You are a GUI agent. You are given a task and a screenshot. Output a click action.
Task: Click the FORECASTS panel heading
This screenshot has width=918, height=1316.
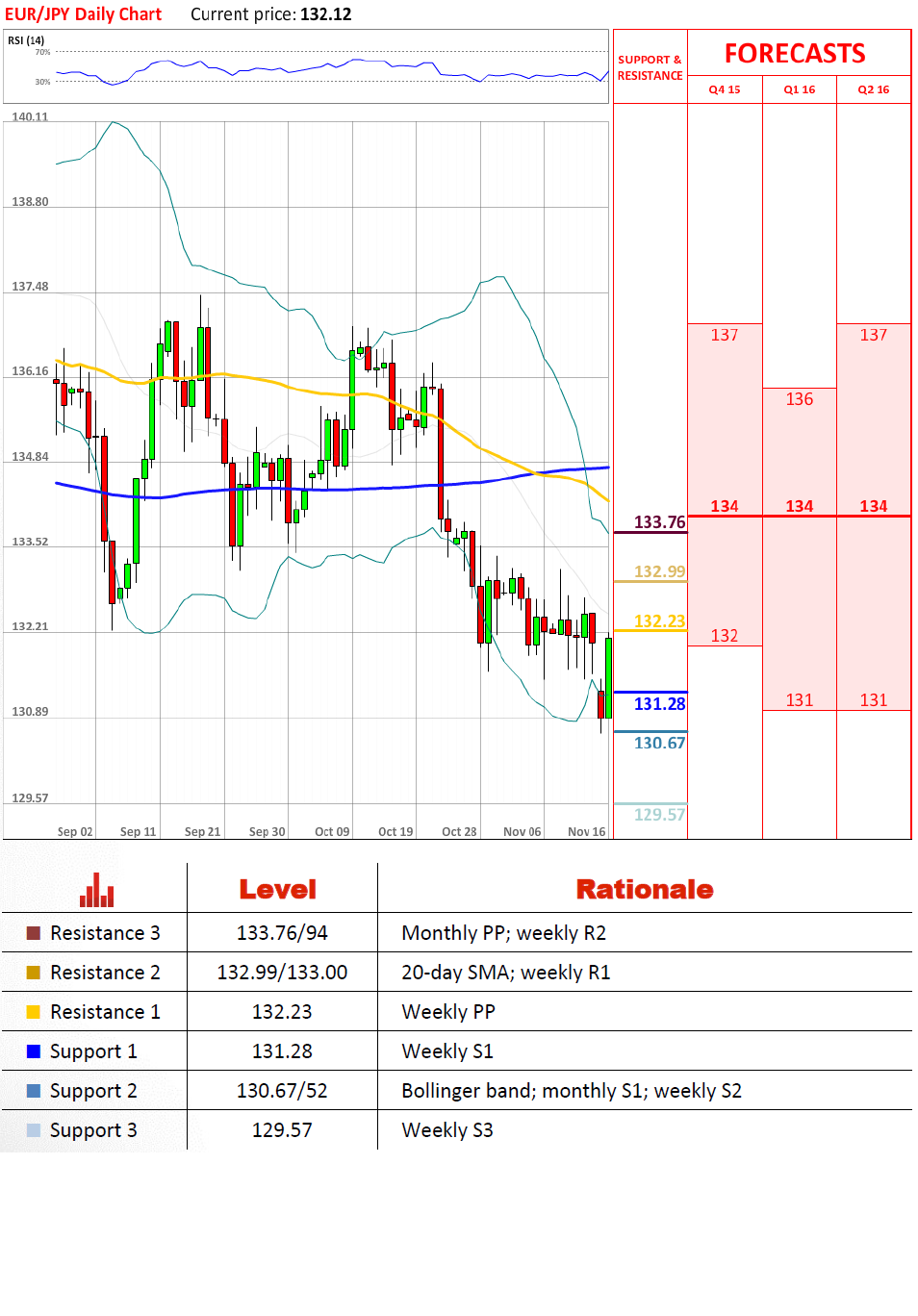click(795, 54)
